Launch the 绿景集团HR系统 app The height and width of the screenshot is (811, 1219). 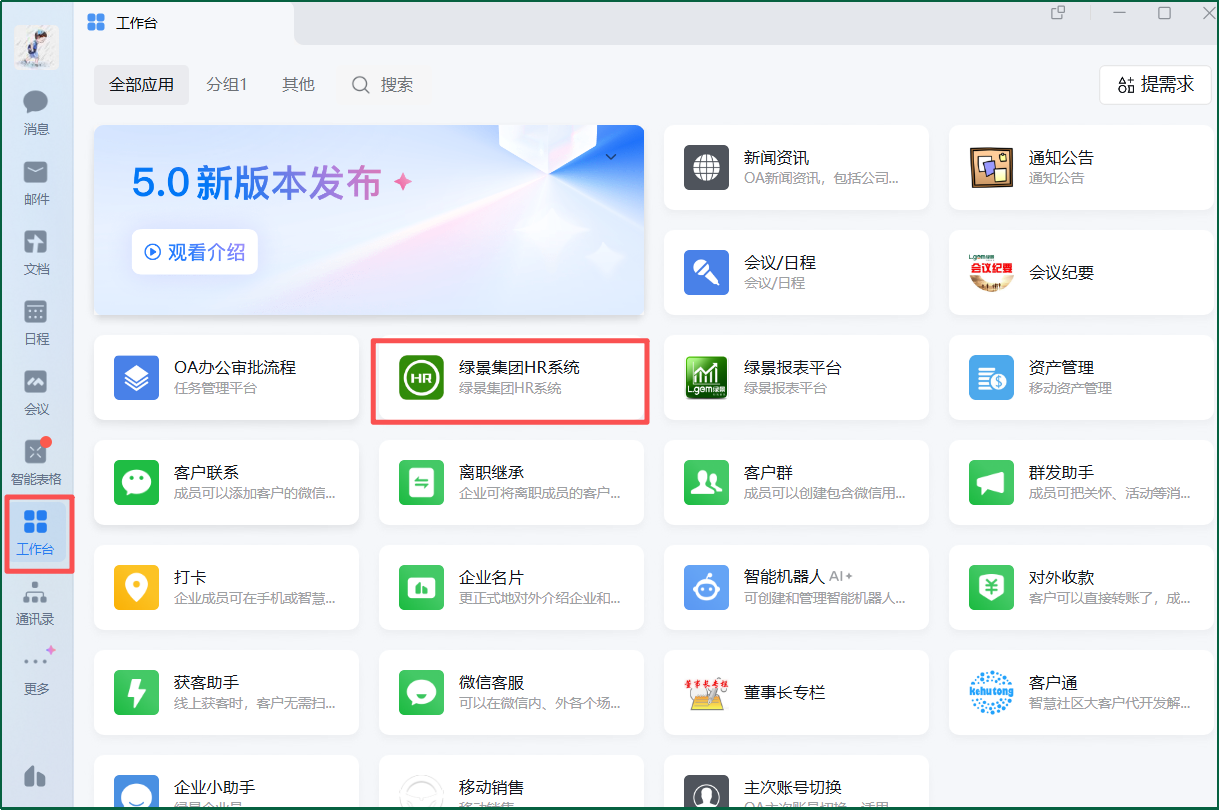point(510,378)
